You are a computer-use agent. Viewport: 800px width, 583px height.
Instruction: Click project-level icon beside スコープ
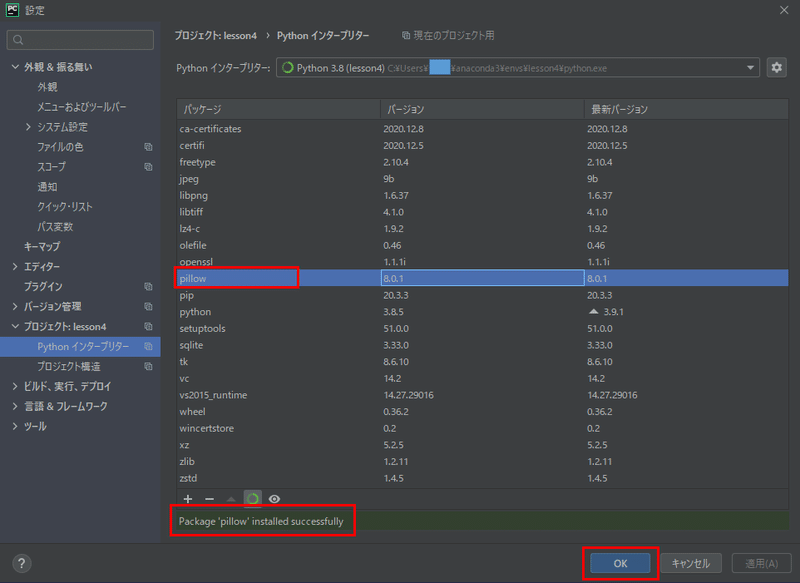(148, 167)
